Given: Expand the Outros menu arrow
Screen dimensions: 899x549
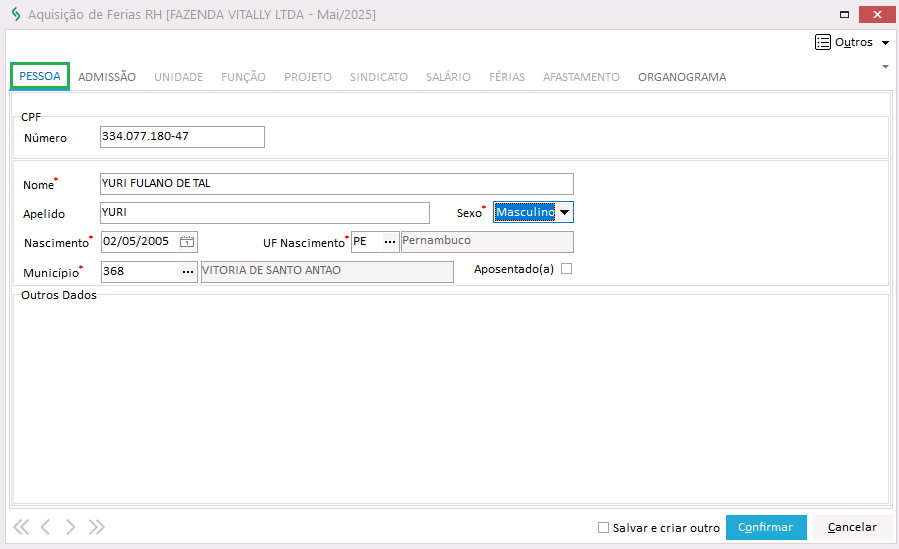Looking at the screenshot, I should coord(885,43).
